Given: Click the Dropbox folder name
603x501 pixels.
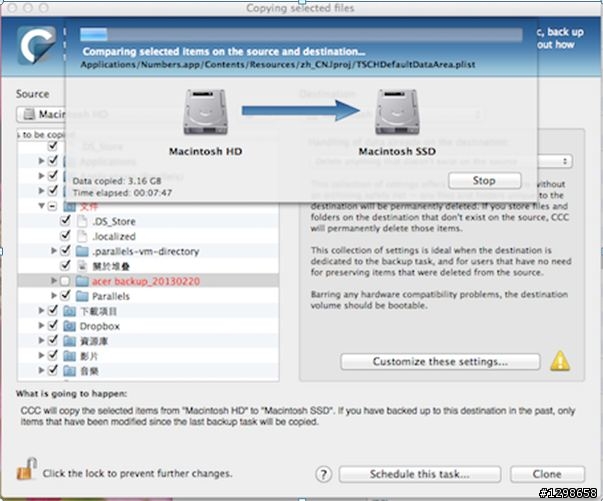Looking at the screenshot, I should pyautogui.click(x=100, y=326).
